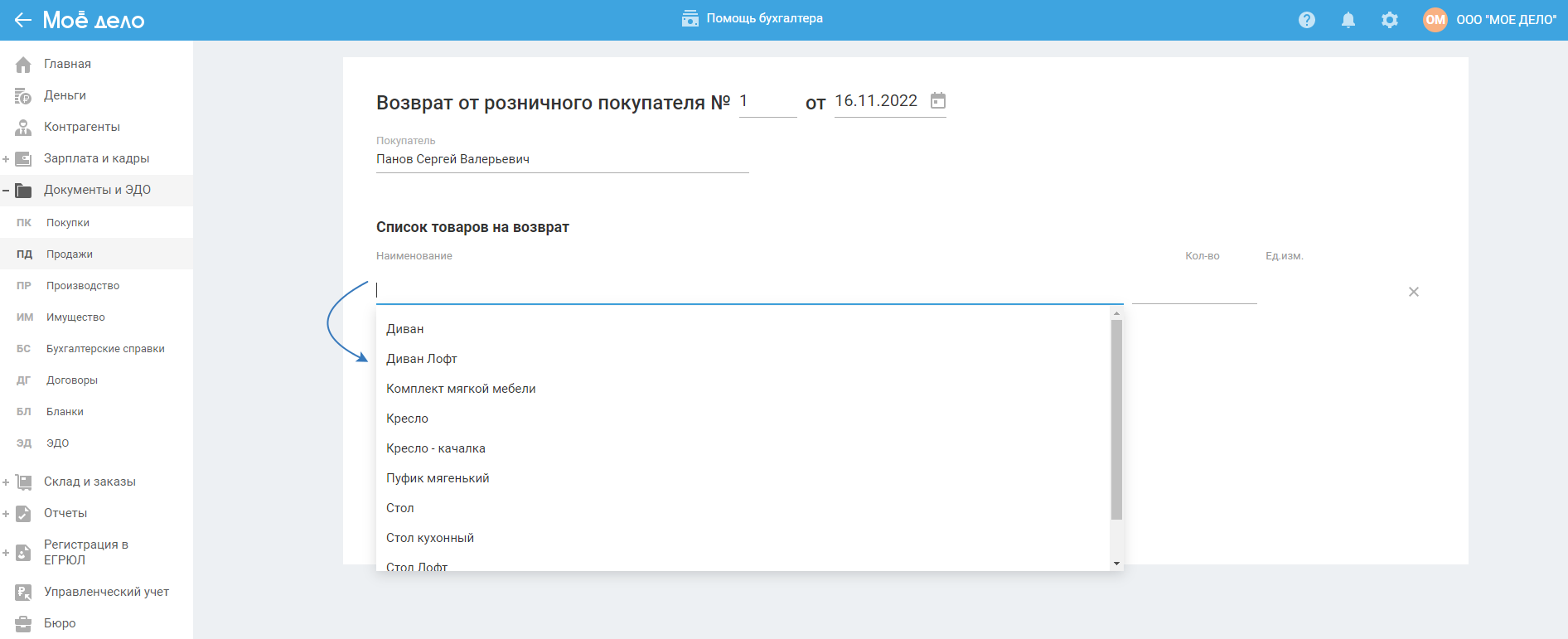This screenshot has width=1568, height=639.
Task: Open the Деньги section
Action: [x=65, y=95]
